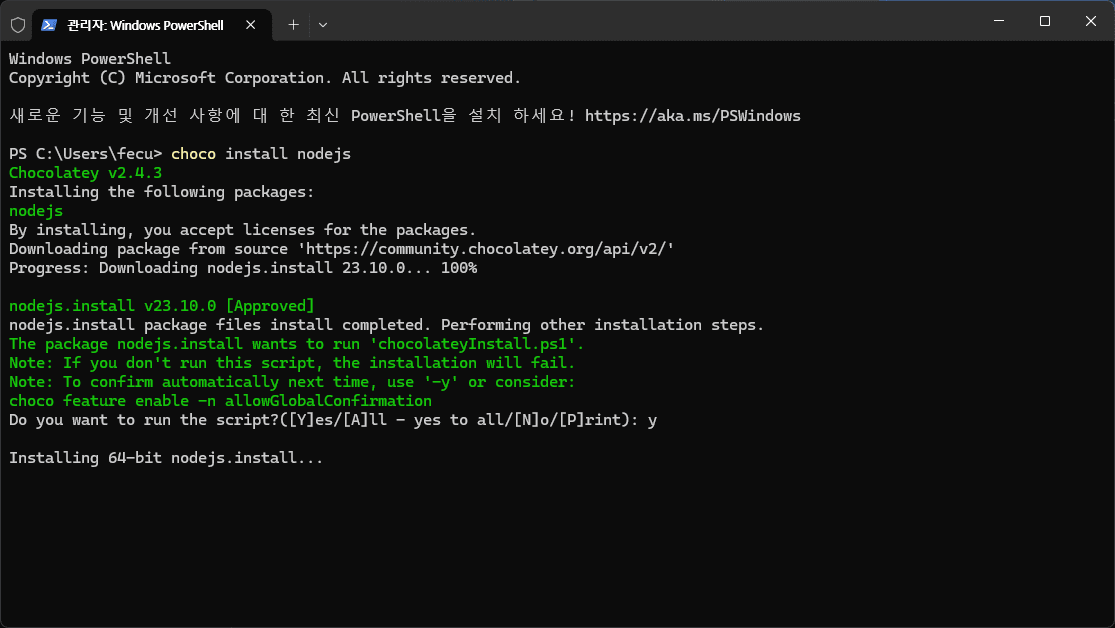Click the allowGlobalConfirmation command line
1115x628 pixels.
tap(220, 401)
